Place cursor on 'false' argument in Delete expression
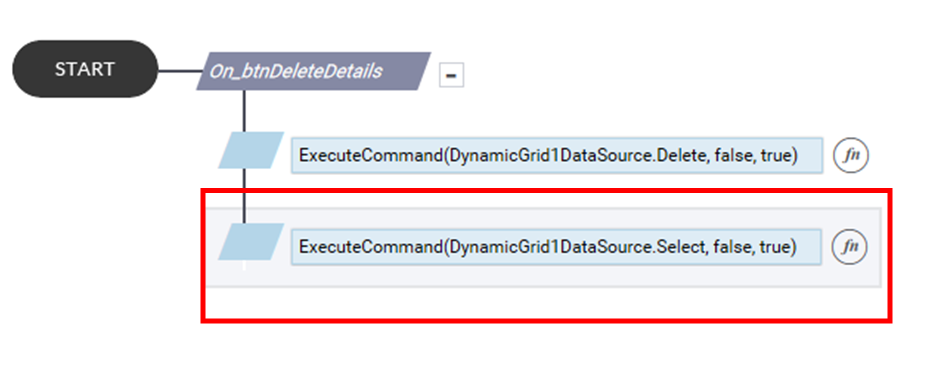Viewport: 929px width, 392px height. click(x=731, y=156)
